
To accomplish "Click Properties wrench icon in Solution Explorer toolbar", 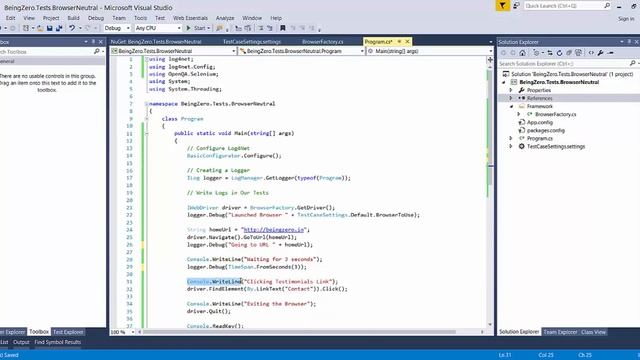I will click(601, 53).
